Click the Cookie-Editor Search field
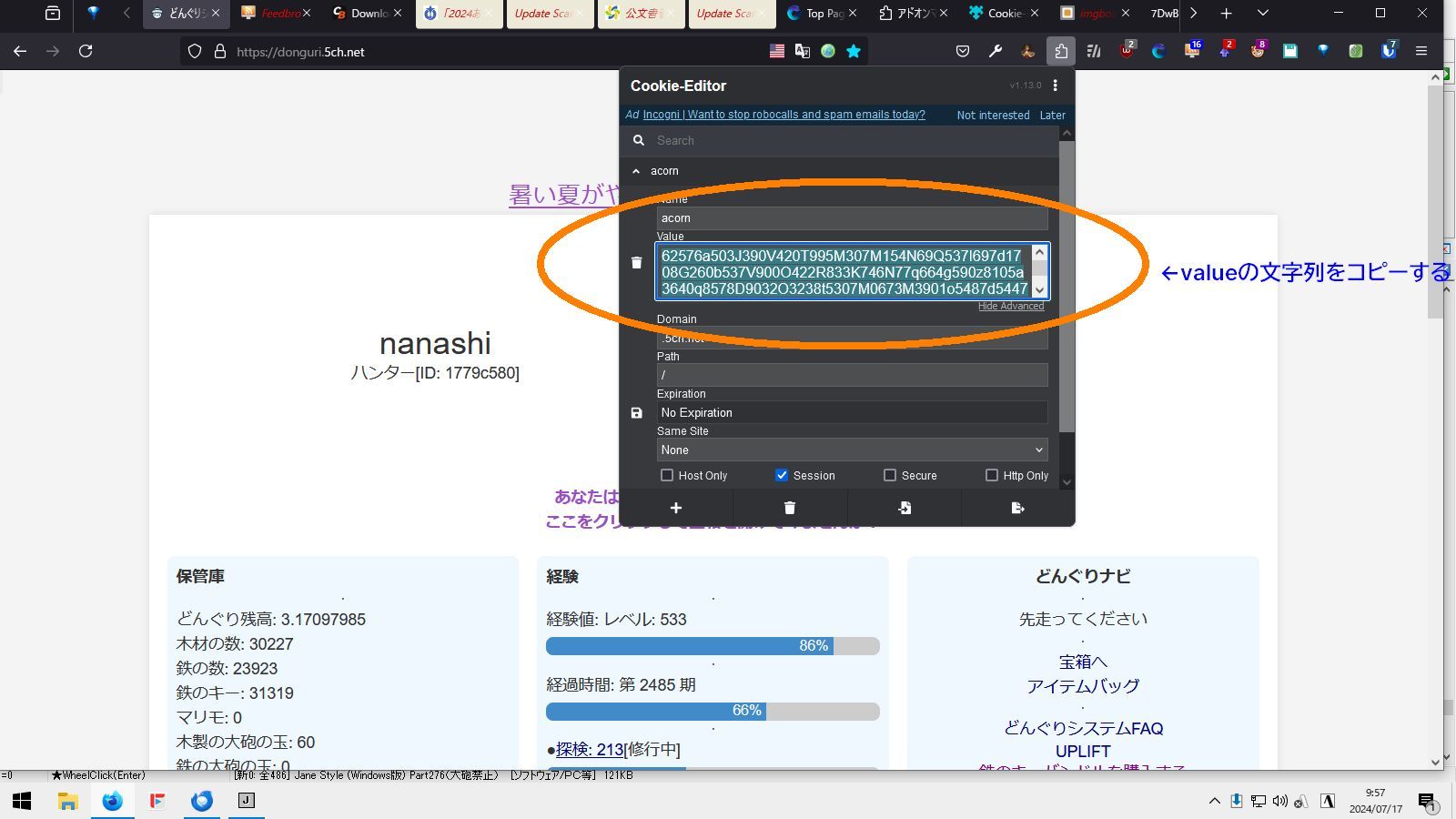The height and width of the screenshot is (819, 1456). coord(854,140)
